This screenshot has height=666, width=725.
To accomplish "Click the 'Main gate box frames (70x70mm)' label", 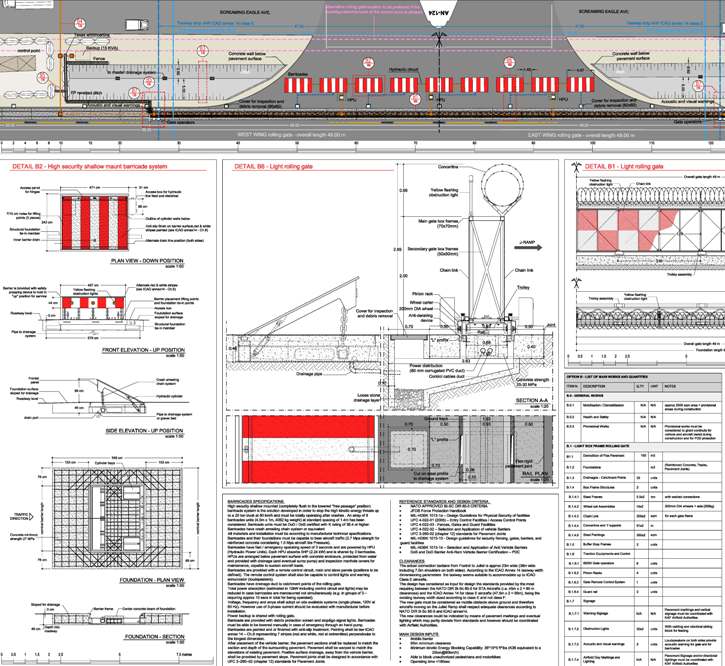I will pos(438,224).
